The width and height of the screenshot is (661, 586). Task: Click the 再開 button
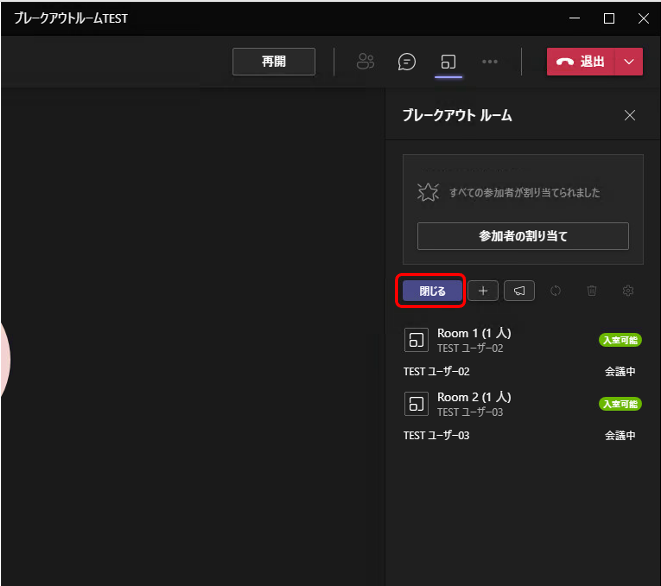tap(274, 62)
